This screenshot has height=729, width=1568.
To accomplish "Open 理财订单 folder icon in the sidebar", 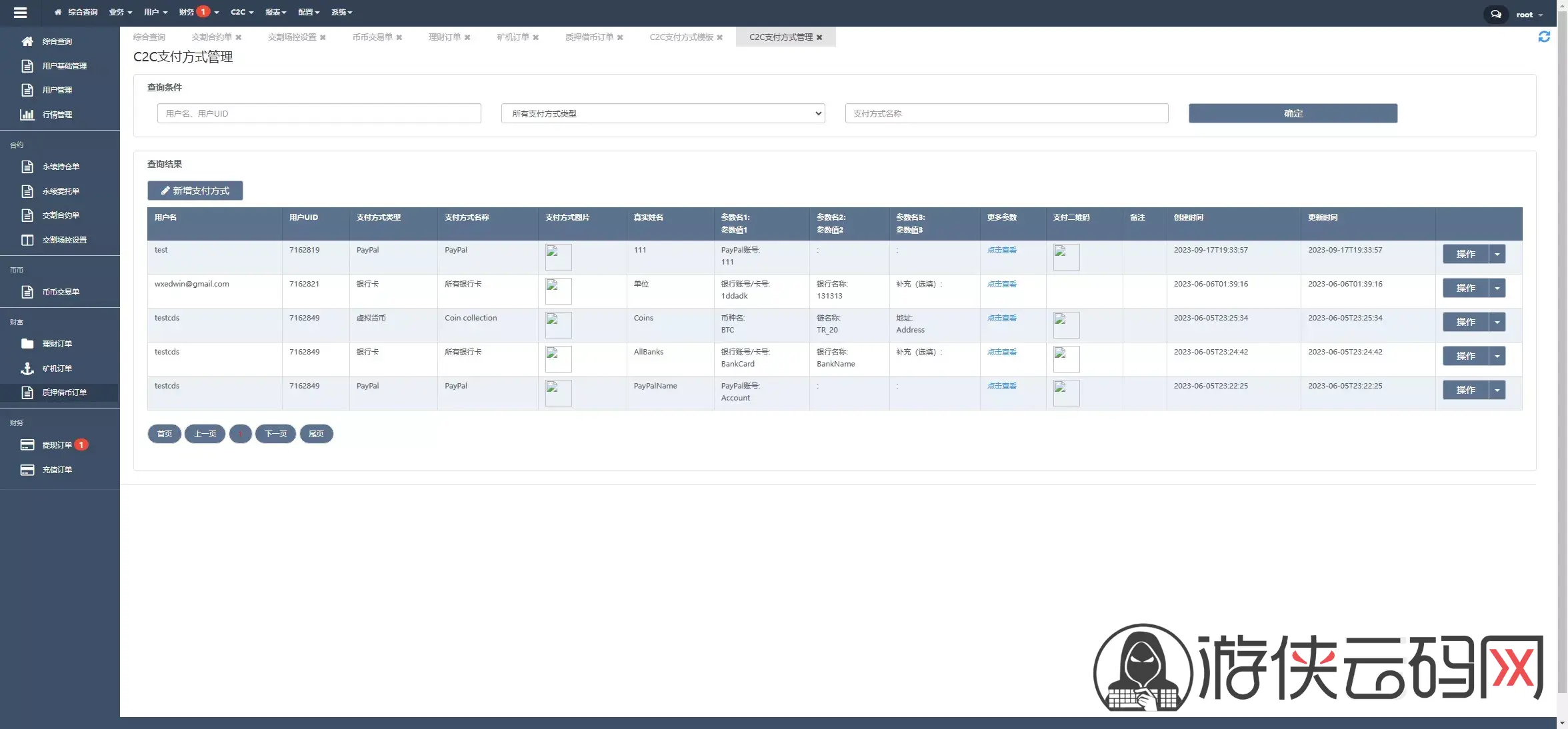I will click(x=27, y=344).
